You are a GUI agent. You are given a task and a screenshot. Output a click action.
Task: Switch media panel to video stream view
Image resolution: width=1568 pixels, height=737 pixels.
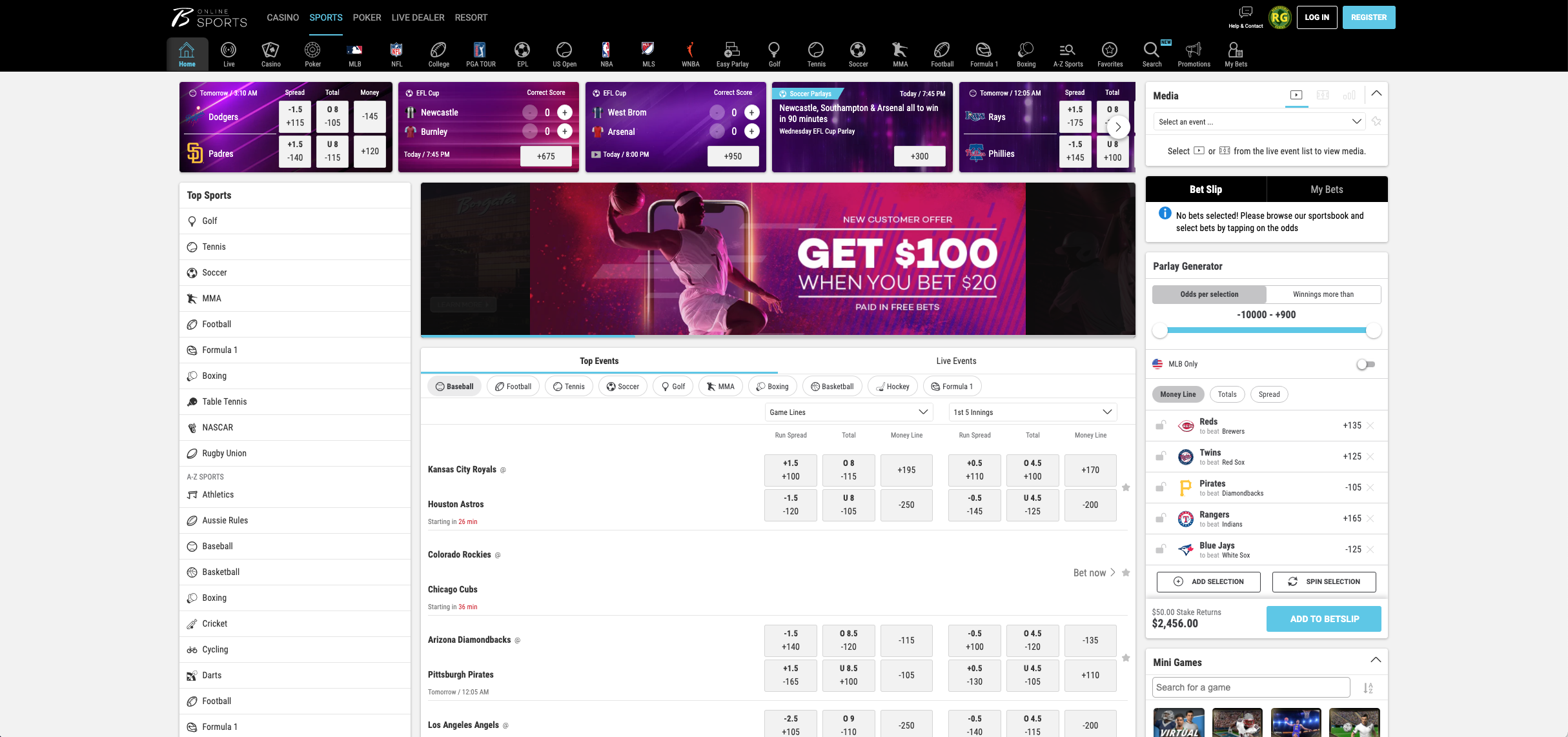point(1296,95)
